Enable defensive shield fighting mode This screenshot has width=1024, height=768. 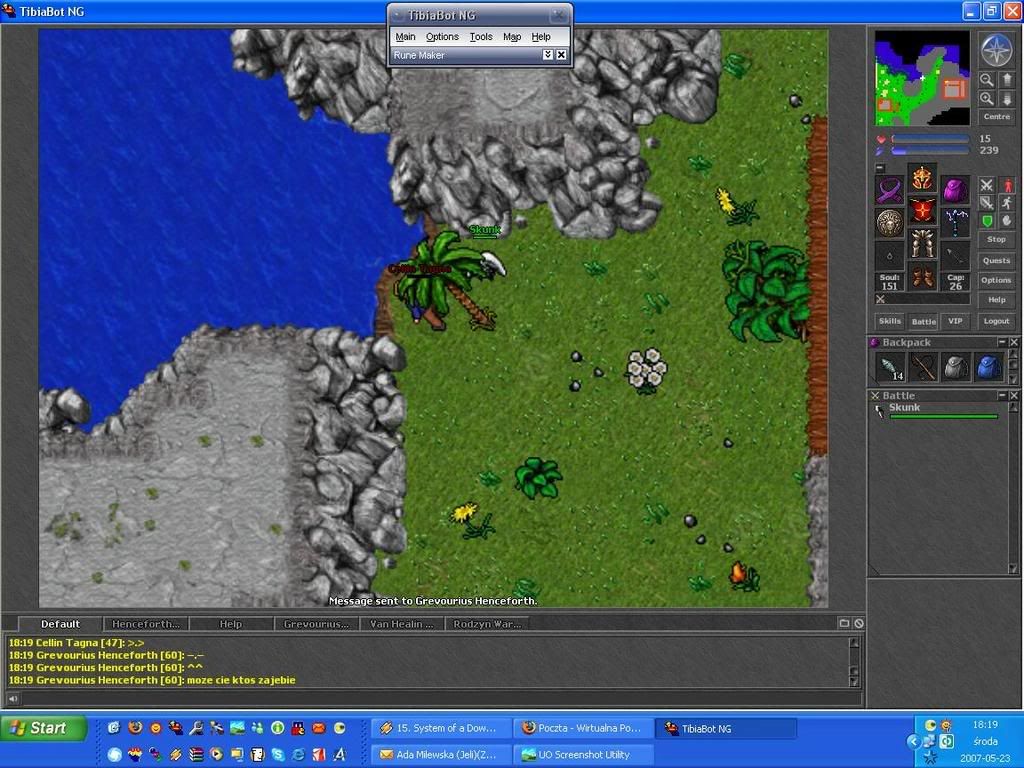click(987, 221)
